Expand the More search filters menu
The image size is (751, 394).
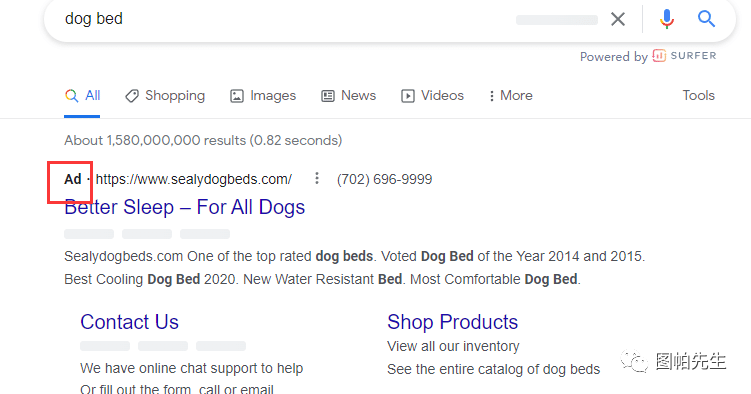(x=511, y=96)
